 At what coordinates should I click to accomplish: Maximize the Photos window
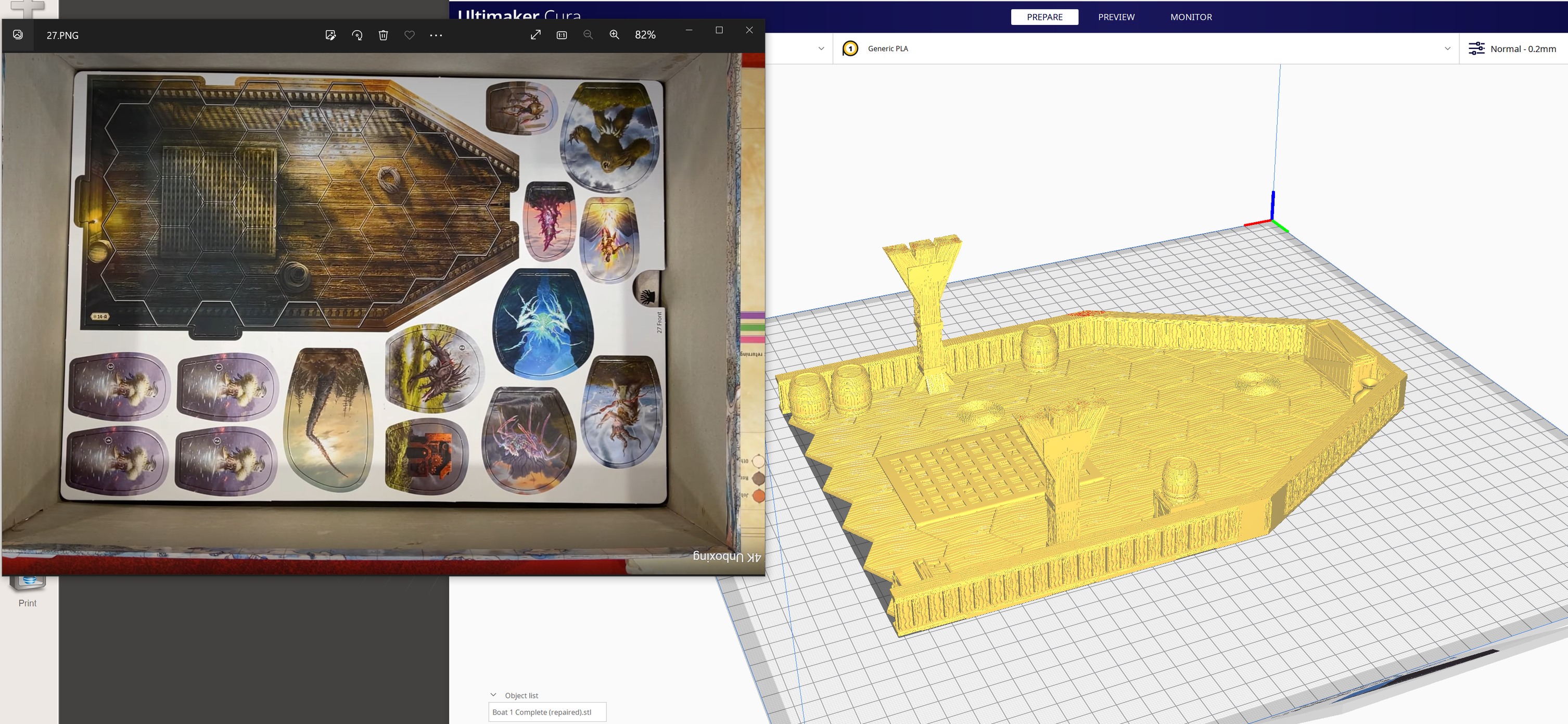[719, 30]
